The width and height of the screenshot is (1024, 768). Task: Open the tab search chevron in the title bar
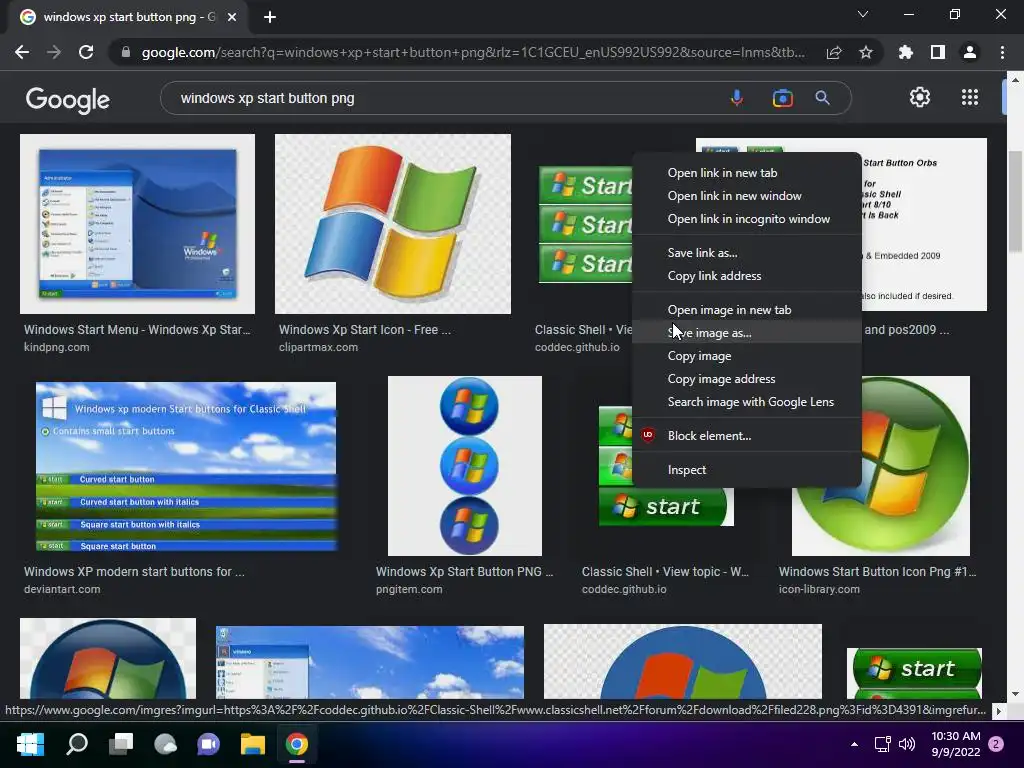click(x=863, y=14)
